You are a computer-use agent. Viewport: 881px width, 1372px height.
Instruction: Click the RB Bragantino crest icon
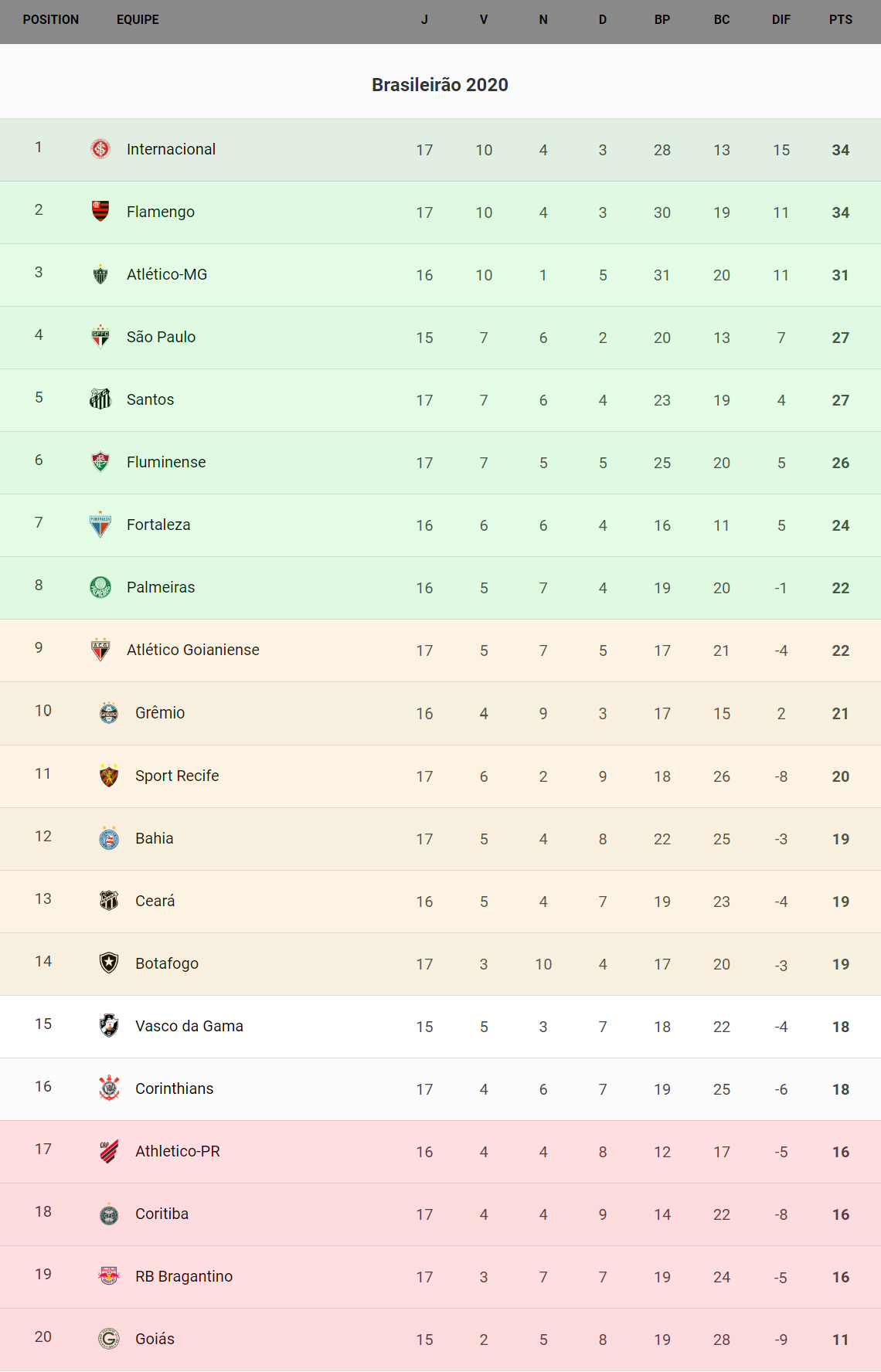pyautogui.click(x=109, y=1275)
